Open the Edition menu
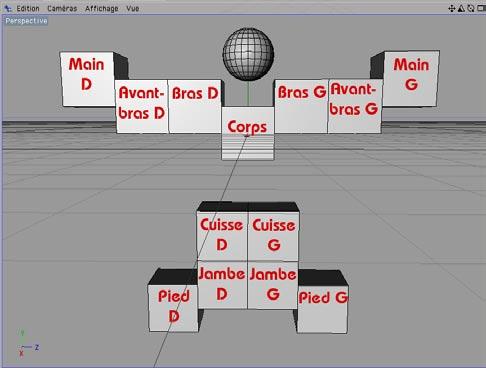This screenshot has height=368, width=486. click(x=28, y=9)
